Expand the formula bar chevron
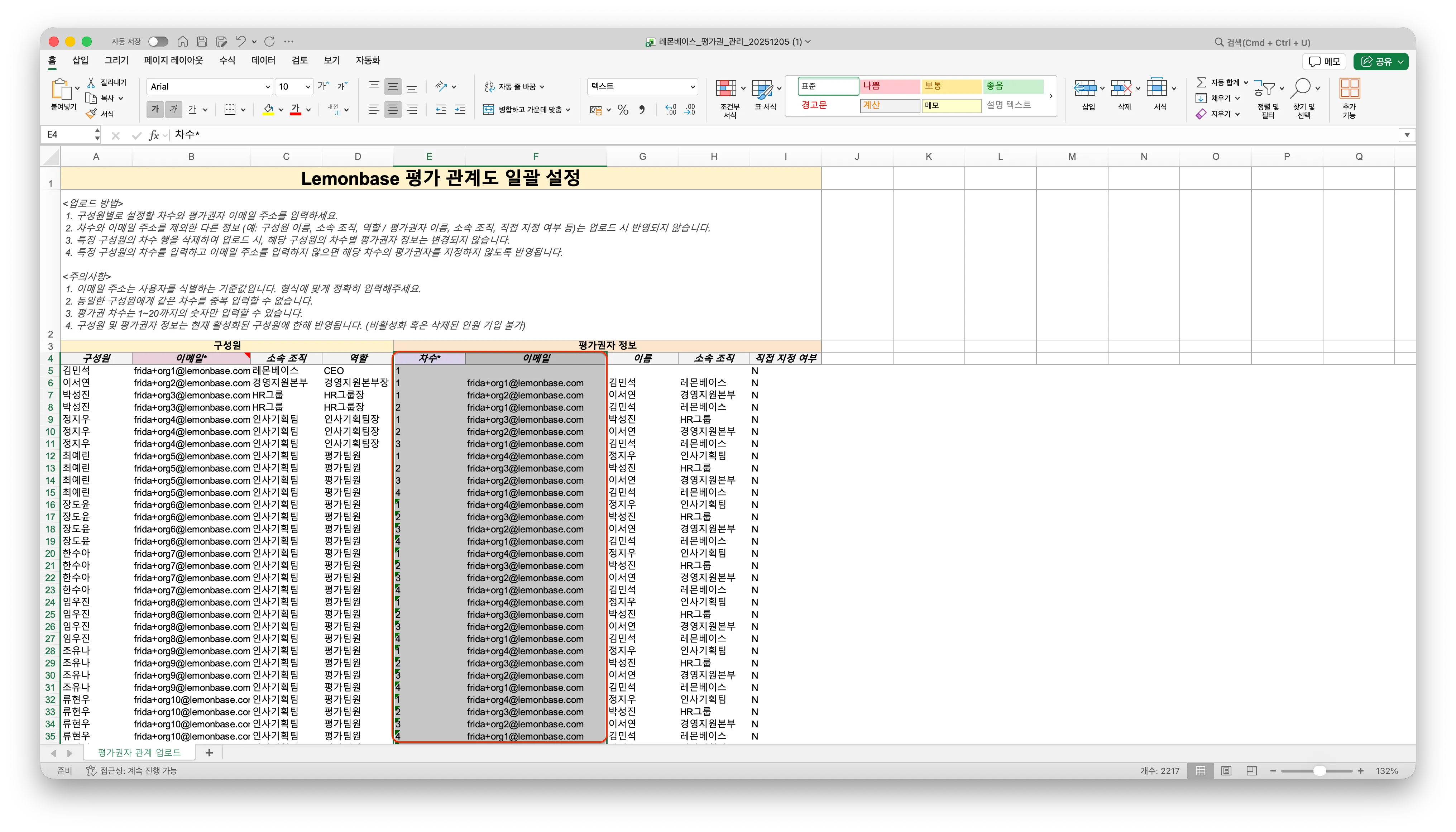 pos(1407,135)
